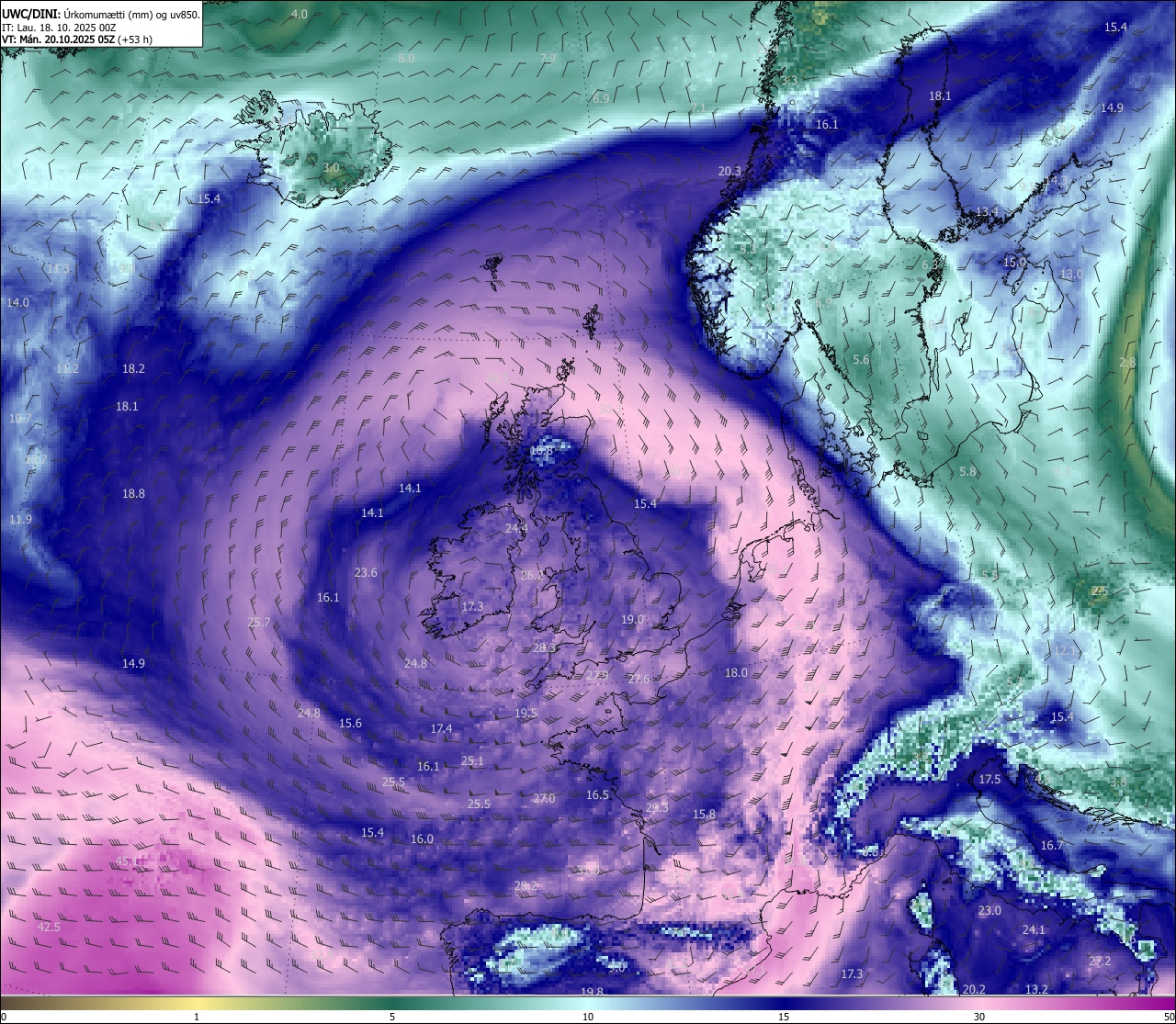Screen dimensions: 1176x1024
Task: Click the 18.8 value label
Action: coord(133,493)
